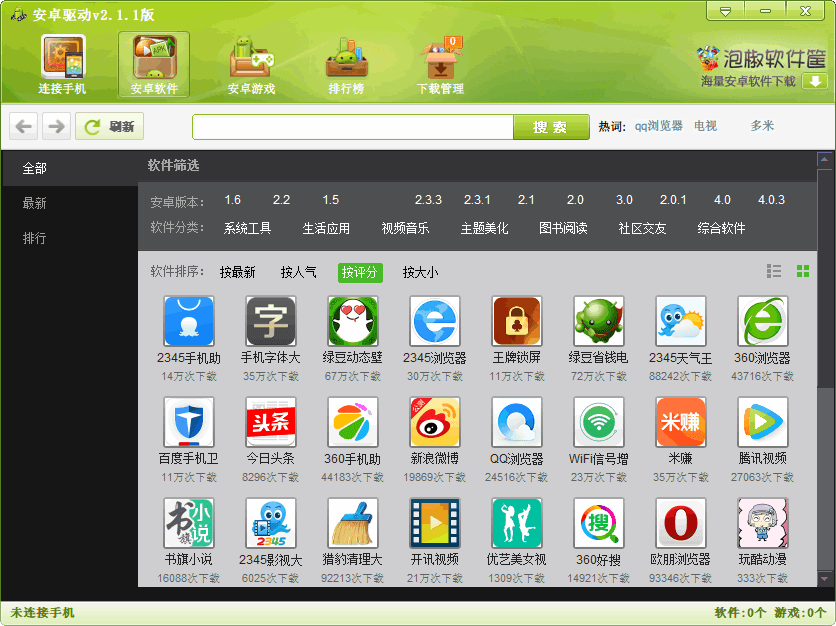Click the hot word 电视

point(705,126)
